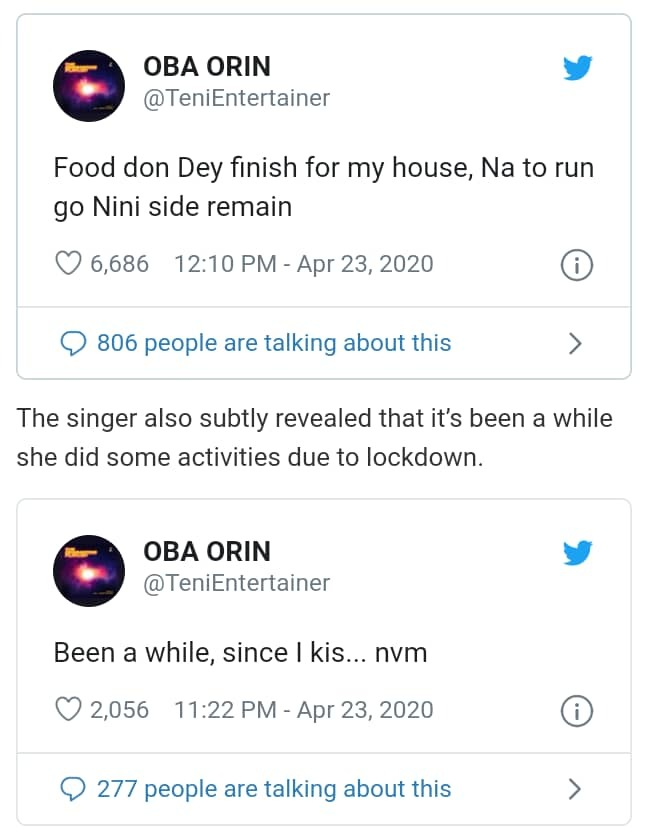The image size is (646, 838).
Task: Click the 'Food don Dey finish' tweet text
Action: (323, 187)
